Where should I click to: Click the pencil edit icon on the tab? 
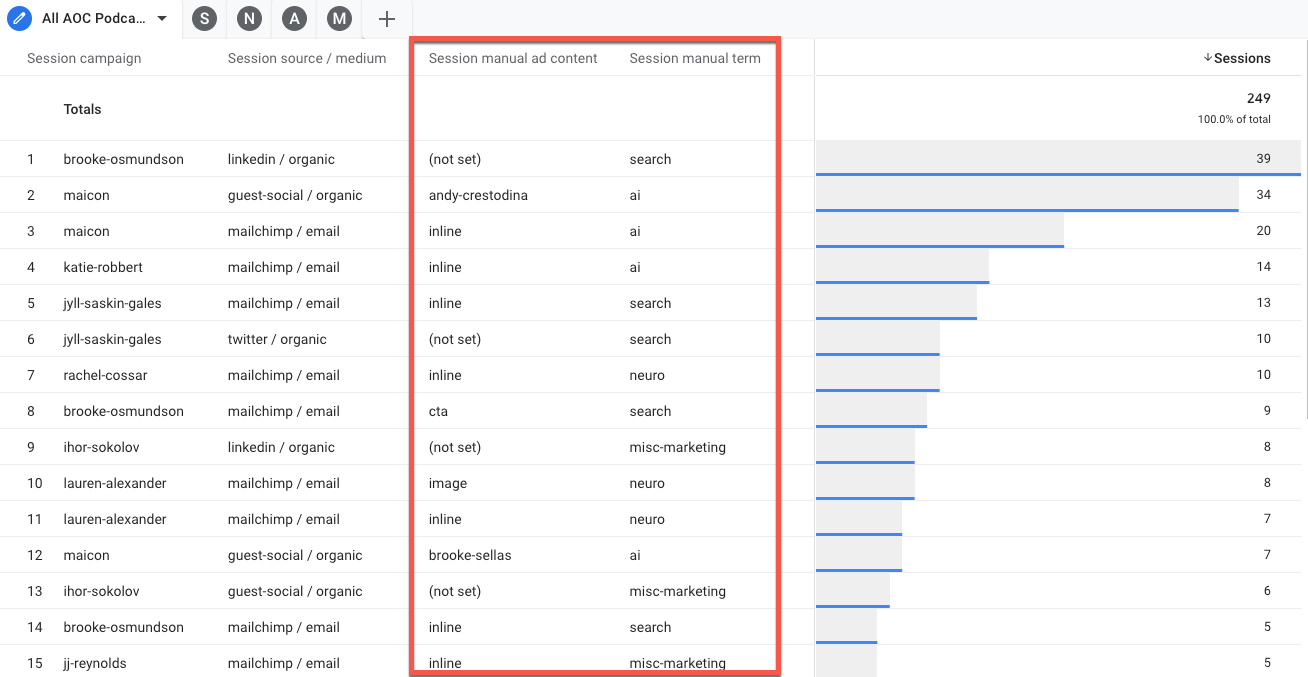tap(20, 19)
